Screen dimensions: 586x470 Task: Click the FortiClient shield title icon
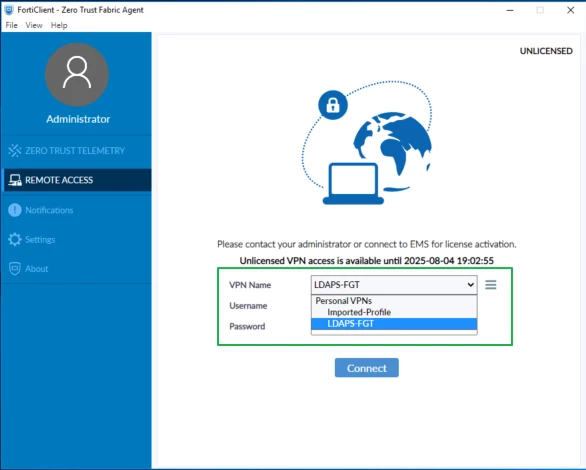pyautogui.click(x=9, y=10)
